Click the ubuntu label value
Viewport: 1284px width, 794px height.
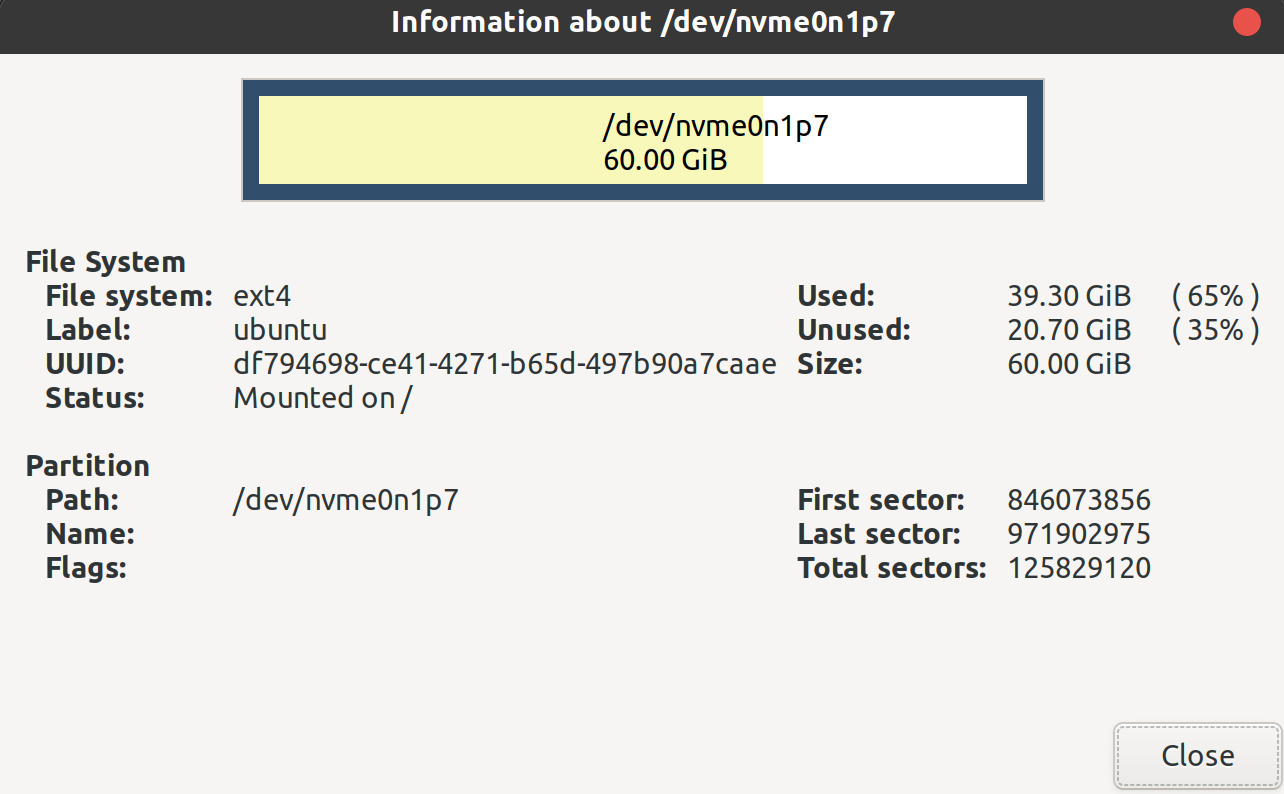280,330
